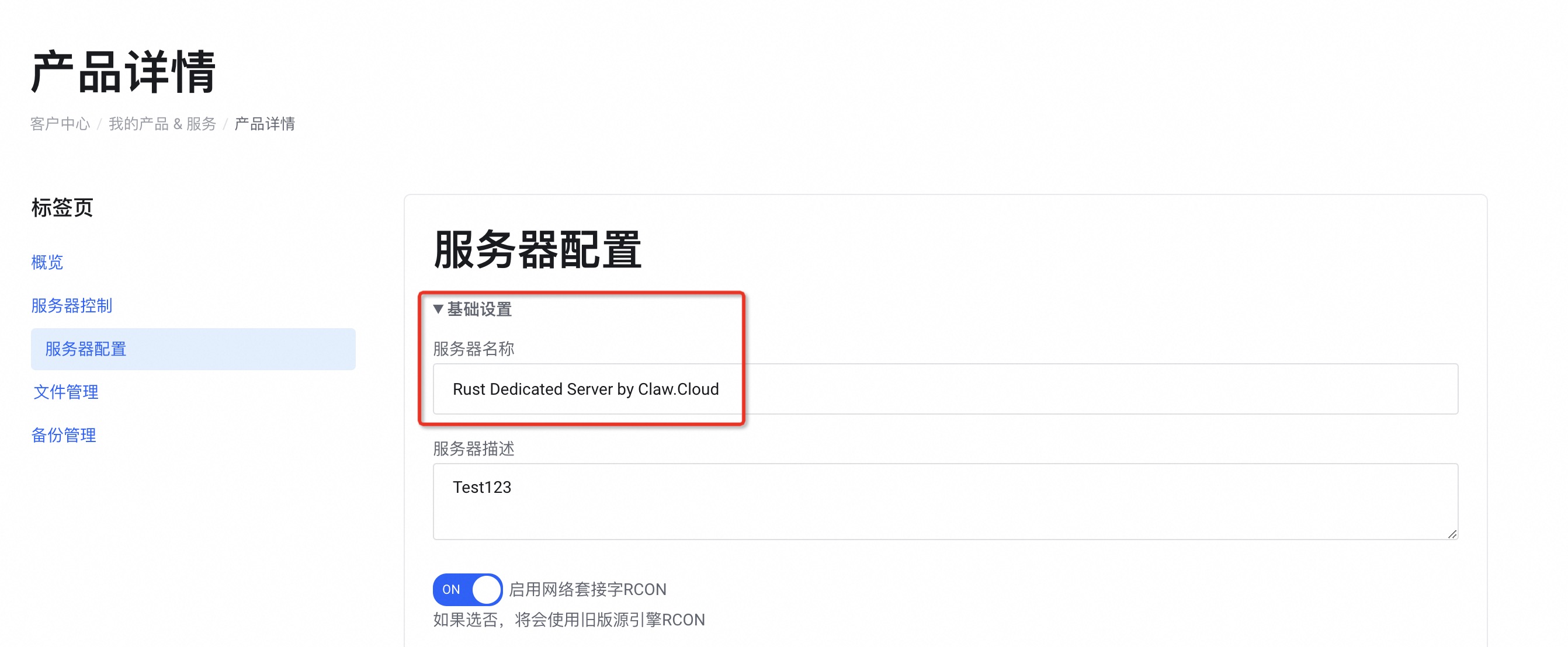Click the 服务器配置 panel heading
Screen dimensions: 1568x647
click(x=537, y=249)
